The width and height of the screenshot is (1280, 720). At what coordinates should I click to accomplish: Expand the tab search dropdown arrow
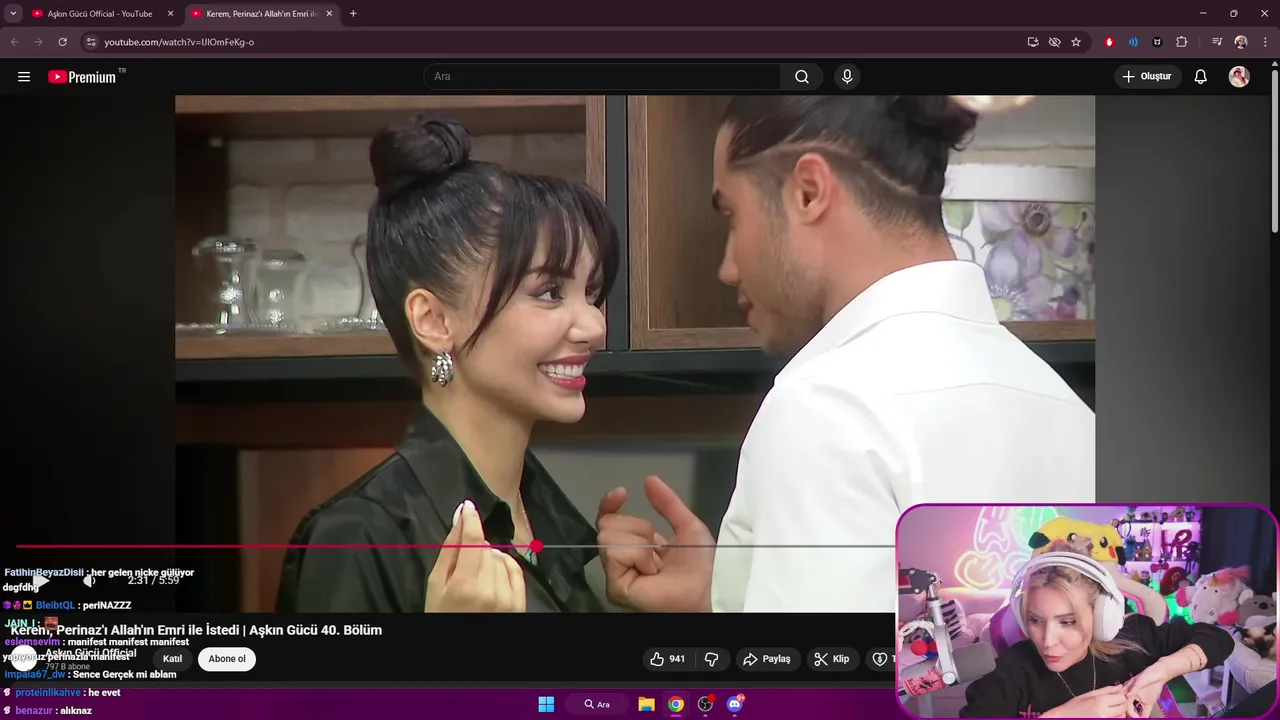pyautogui.click(x=13, y=14)
